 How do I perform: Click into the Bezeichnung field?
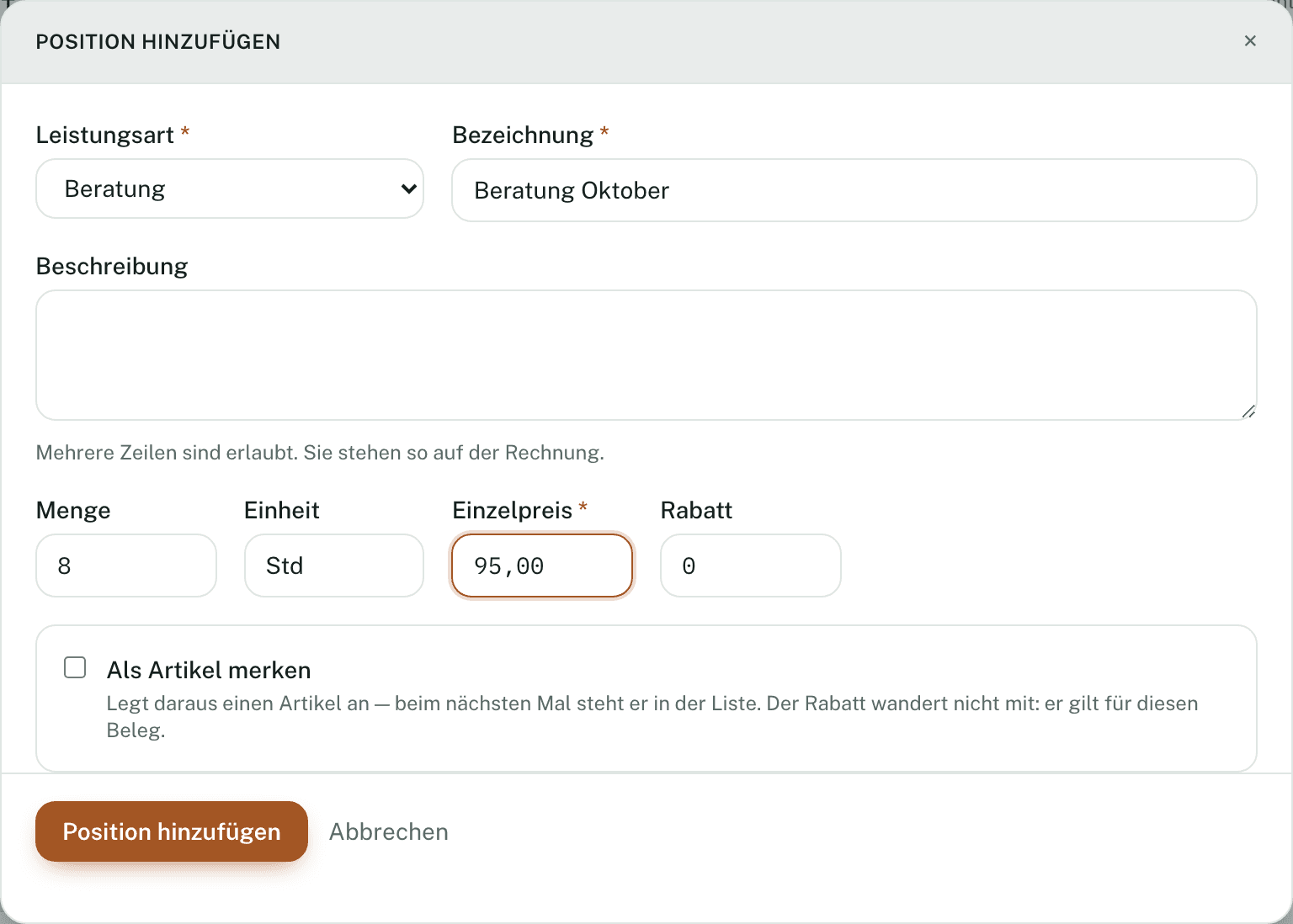click(x=854, y=190)
